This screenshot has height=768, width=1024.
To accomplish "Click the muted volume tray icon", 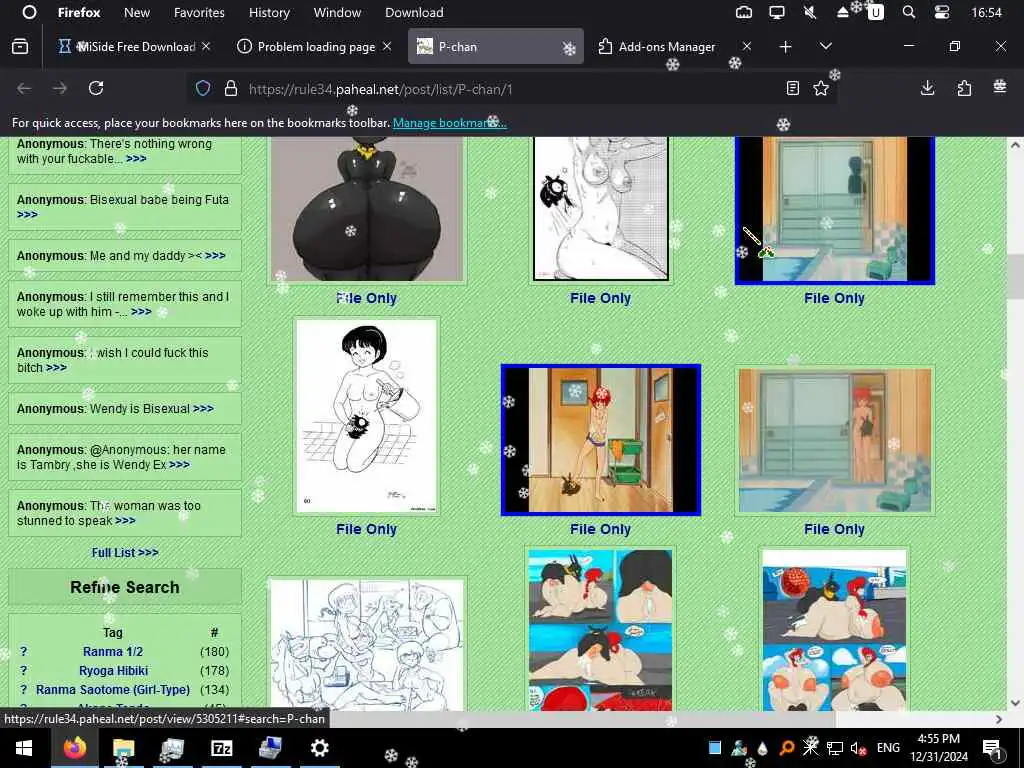I will click(x=859, y=748).
